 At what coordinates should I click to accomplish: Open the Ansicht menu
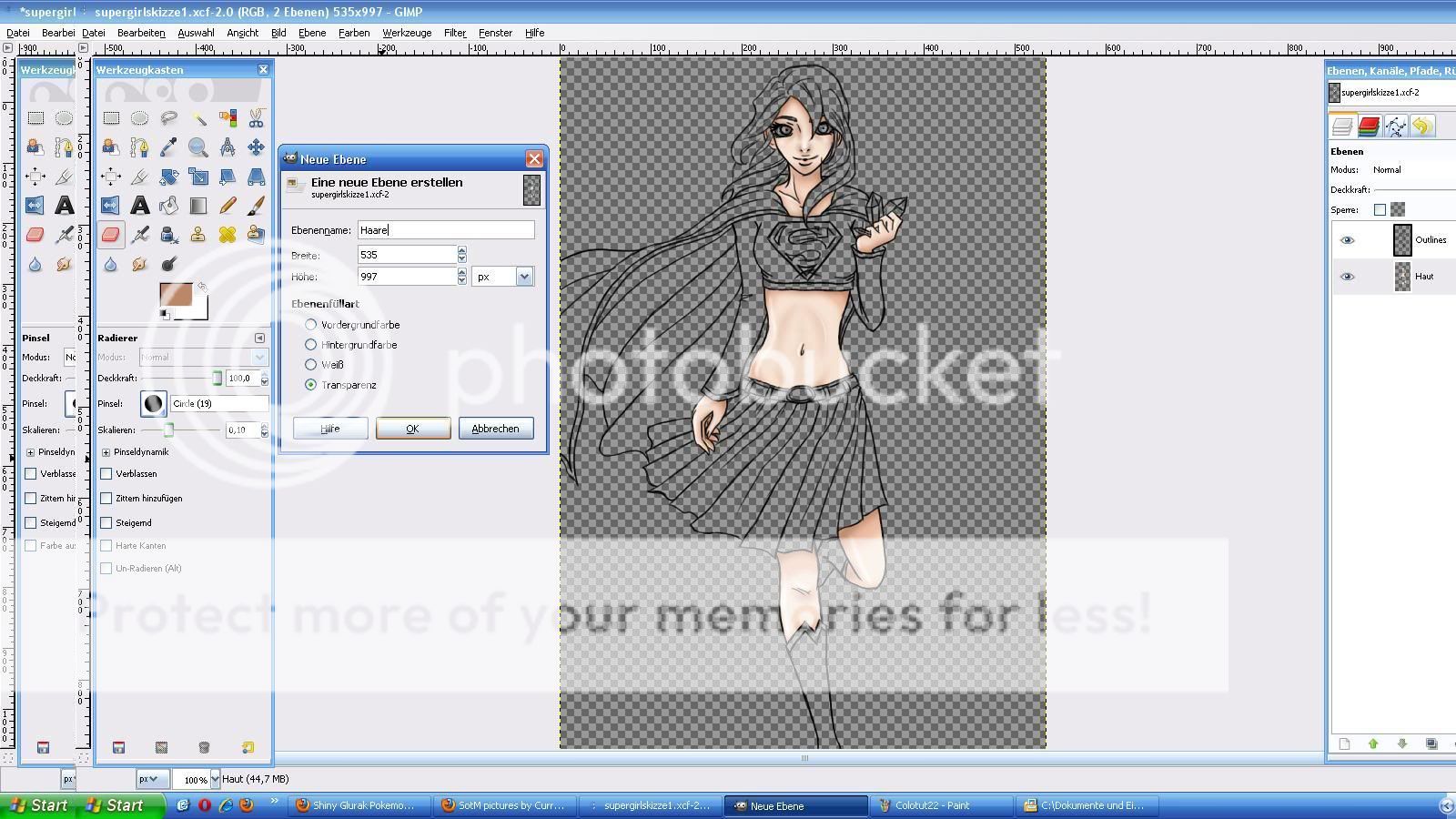point(242,33)
